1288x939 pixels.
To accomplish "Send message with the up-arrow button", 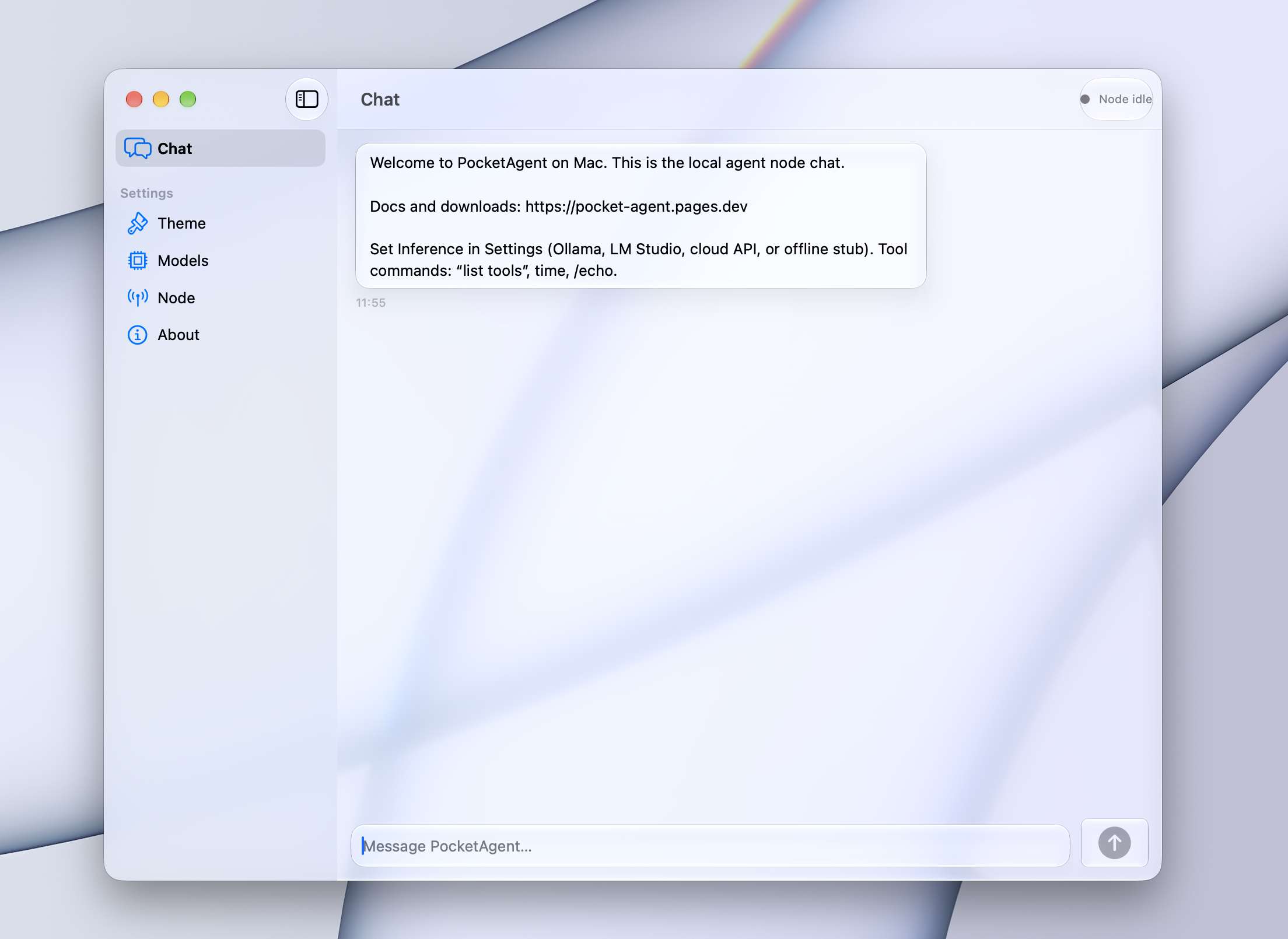I will pyautogui.click(x=1114, y=843).
